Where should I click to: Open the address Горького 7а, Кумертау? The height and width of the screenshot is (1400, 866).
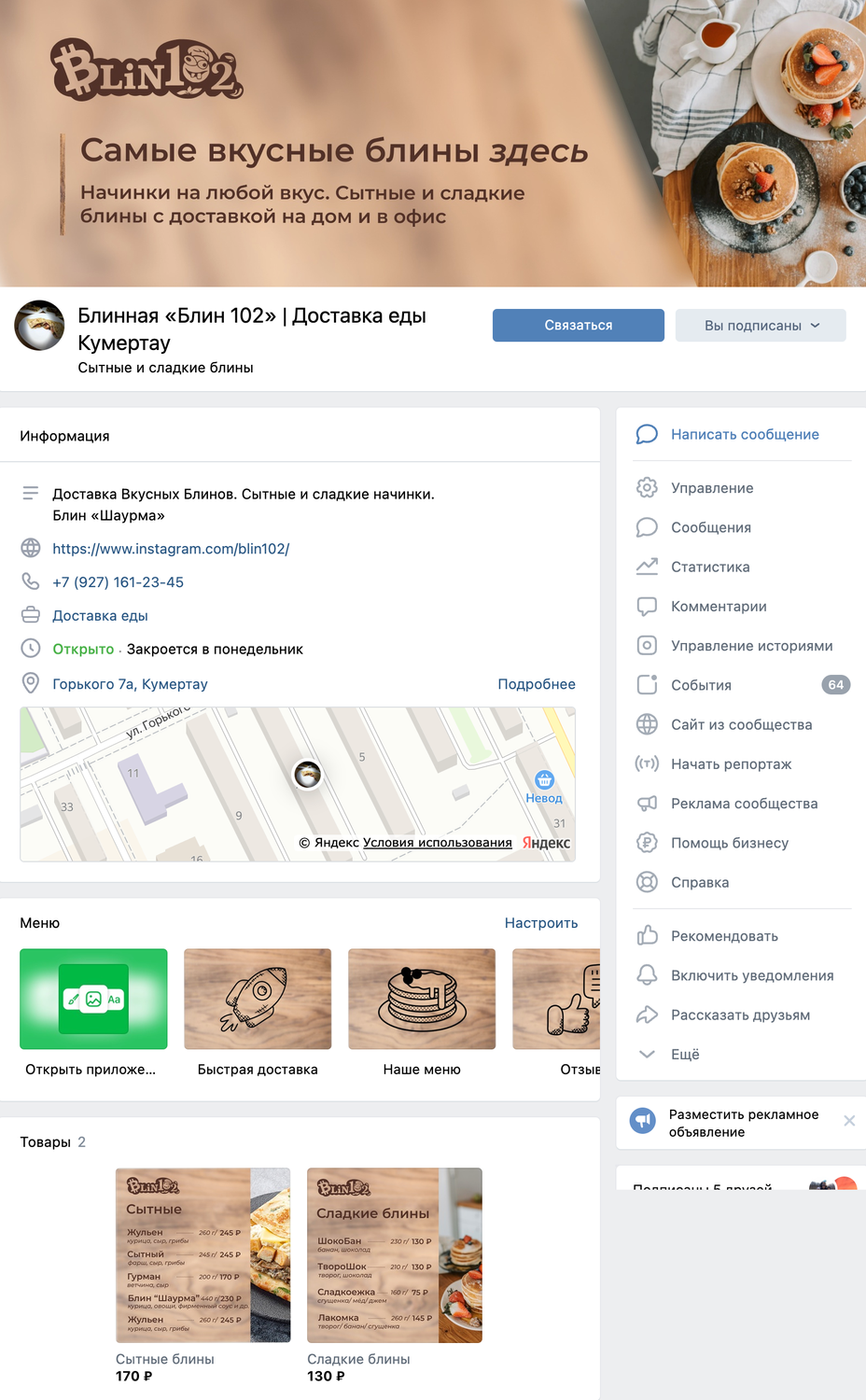coord(130,684)
